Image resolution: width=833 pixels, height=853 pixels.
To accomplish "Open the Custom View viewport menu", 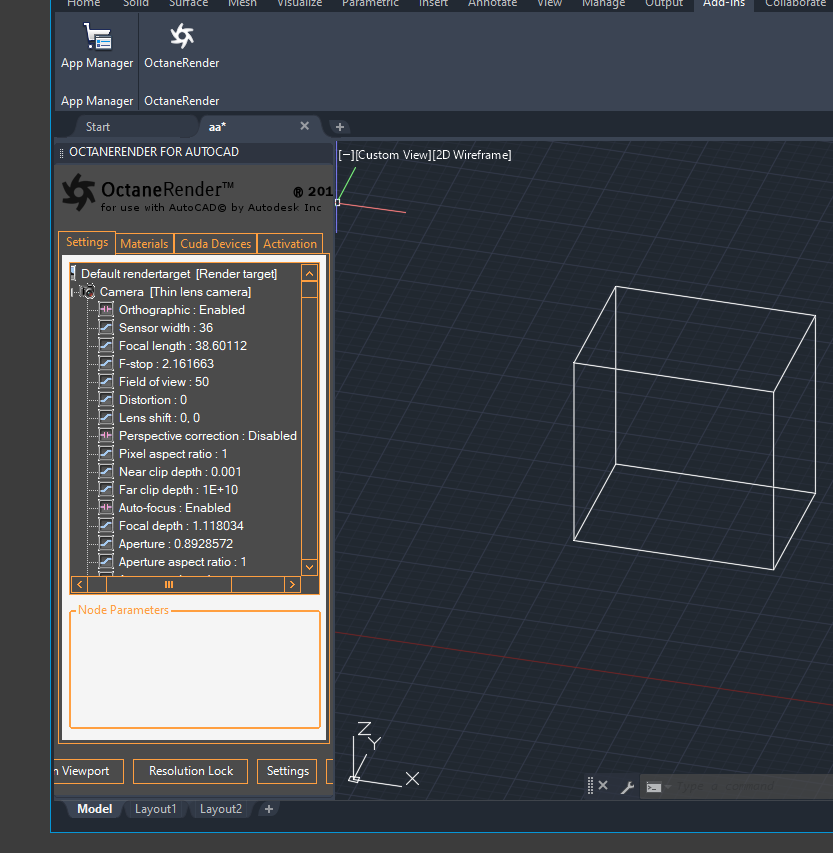I will tap(392, 155).
